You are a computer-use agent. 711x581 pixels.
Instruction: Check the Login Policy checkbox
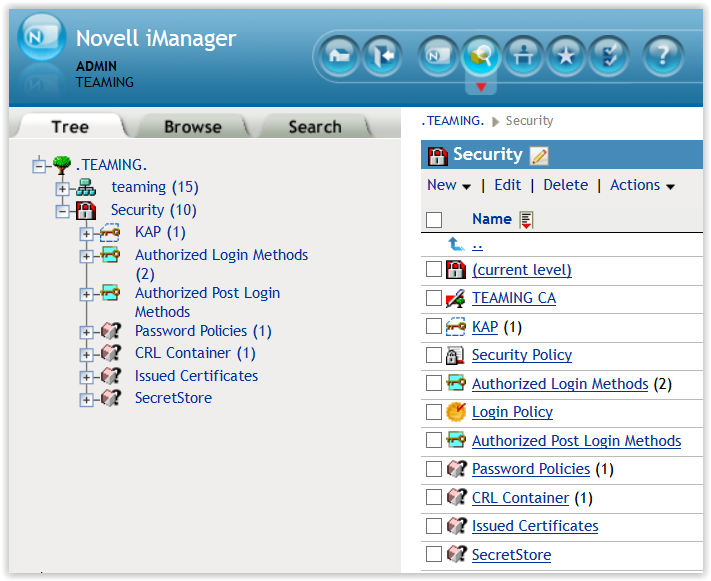pos(433,412)
